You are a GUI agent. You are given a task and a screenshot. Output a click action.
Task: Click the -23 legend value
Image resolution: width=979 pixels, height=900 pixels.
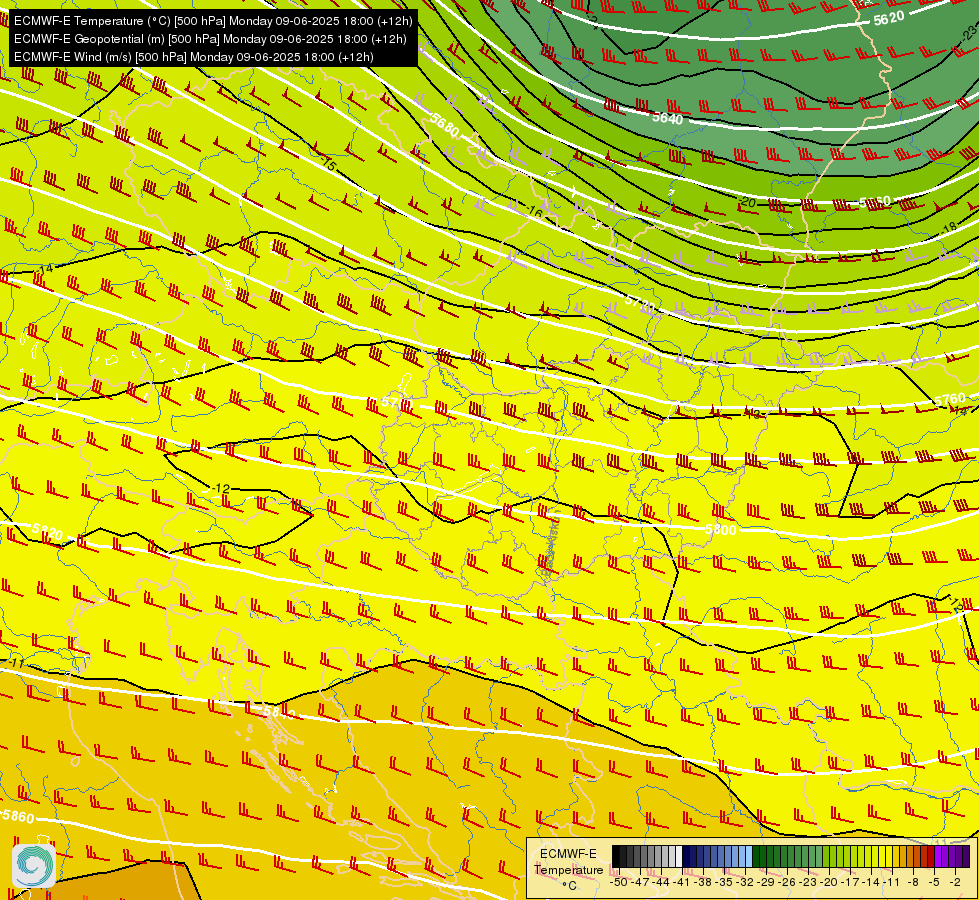pyautogui.click(x=808, y=882)
